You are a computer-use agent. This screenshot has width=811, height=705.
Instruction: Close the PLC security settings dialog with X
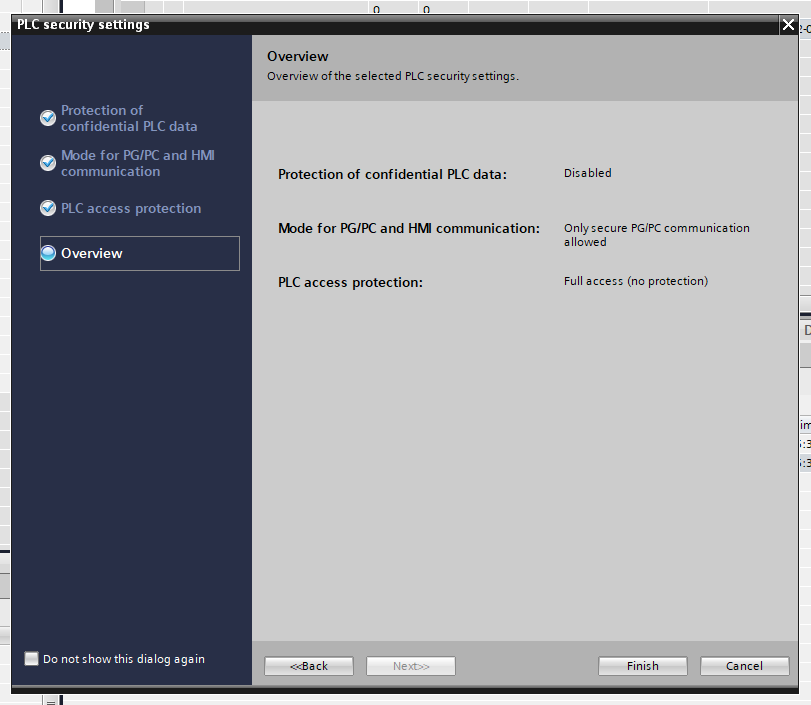pos(788,25)
